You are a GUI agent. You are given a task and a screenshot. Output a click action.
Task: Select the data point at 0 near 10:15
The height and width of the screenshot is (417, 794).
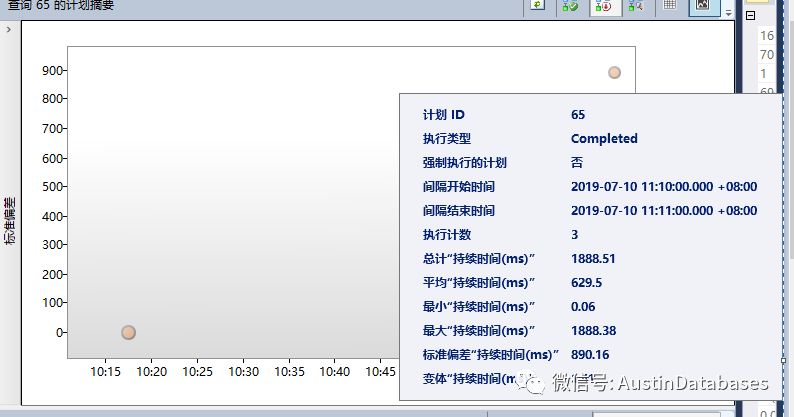129,332
